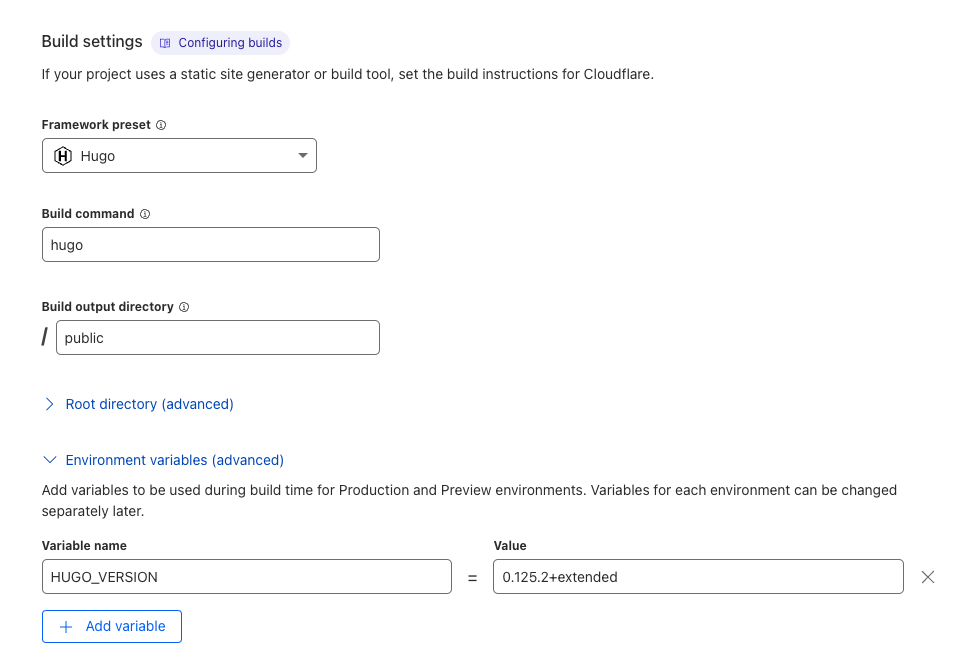
Task: Focus the Build command field containing hugo
Action: pyautogui.click(x=210, y=245)
